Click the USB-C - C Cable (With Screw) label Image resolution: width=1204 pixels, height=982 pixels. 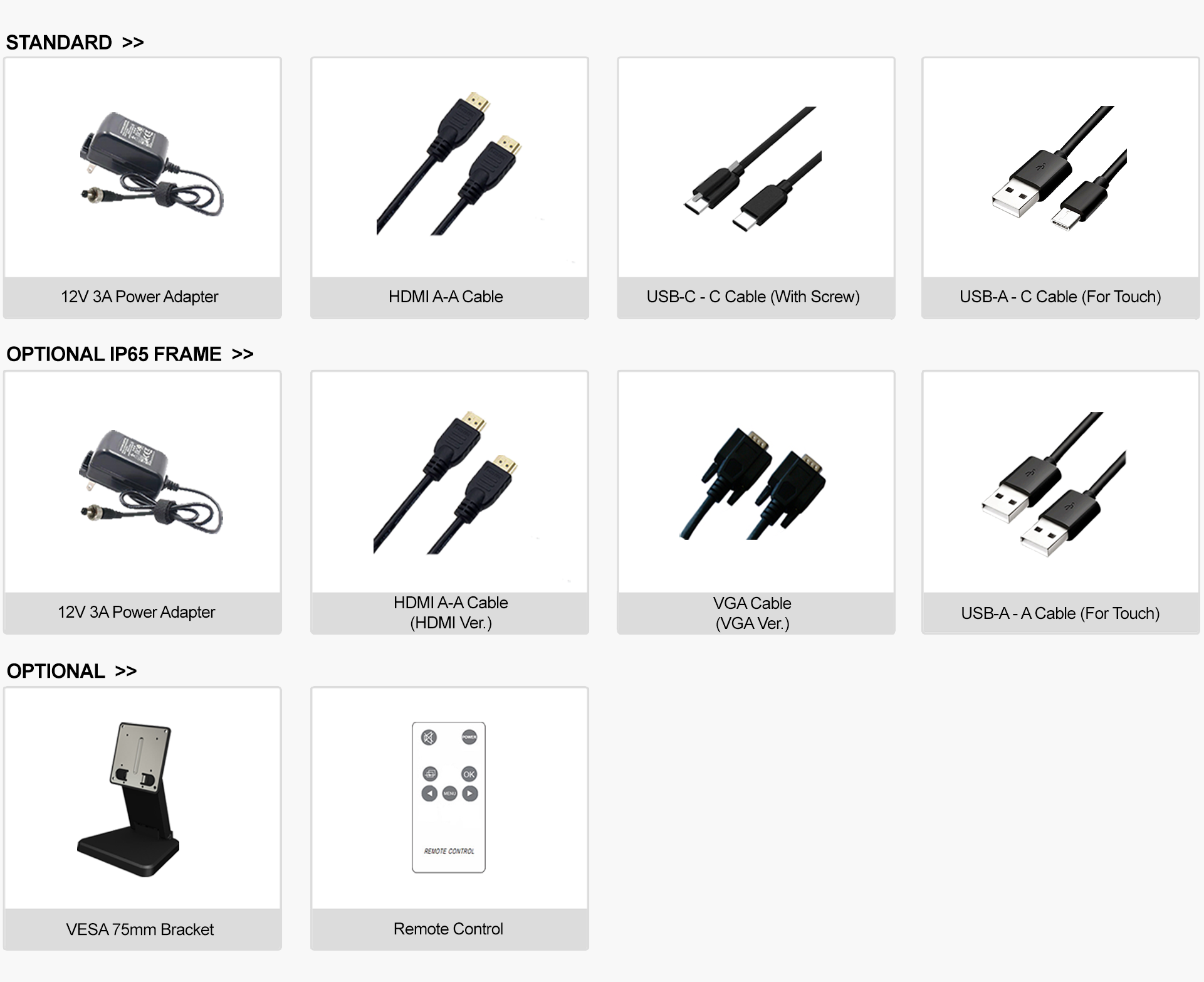pos(753,297)
